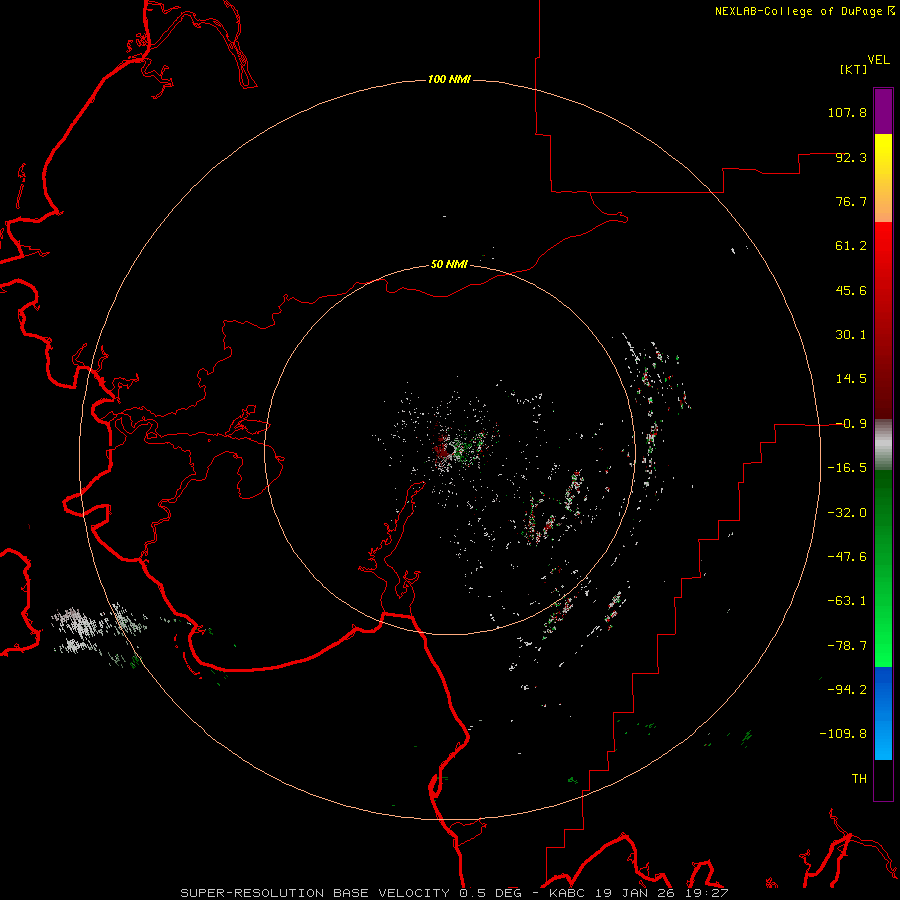This screenshot has height=900, width=900.
Task: Select the -0.9 velocity scale value
Action: pos(851,424)
